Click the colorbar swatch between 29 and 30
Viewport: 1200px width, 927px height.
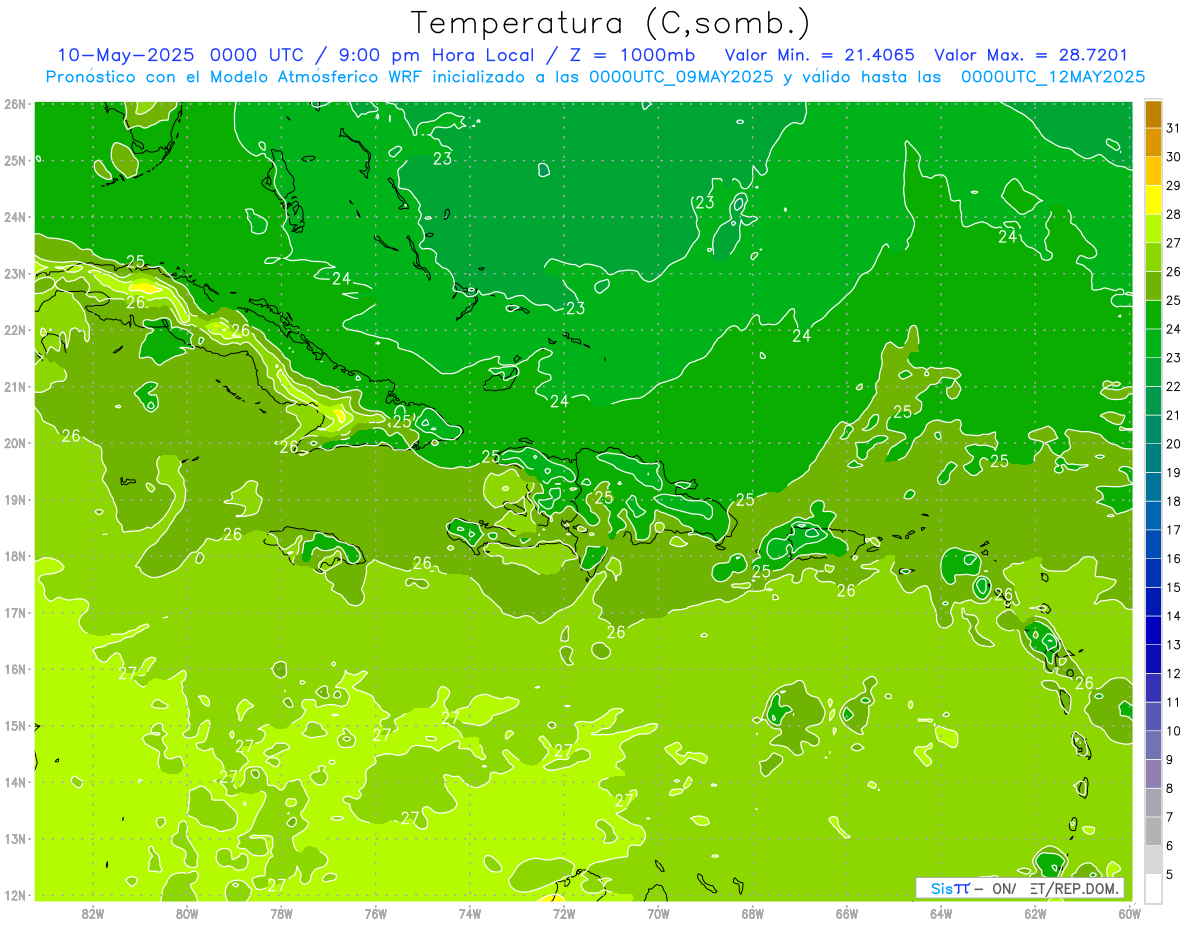coord(1153,171)
